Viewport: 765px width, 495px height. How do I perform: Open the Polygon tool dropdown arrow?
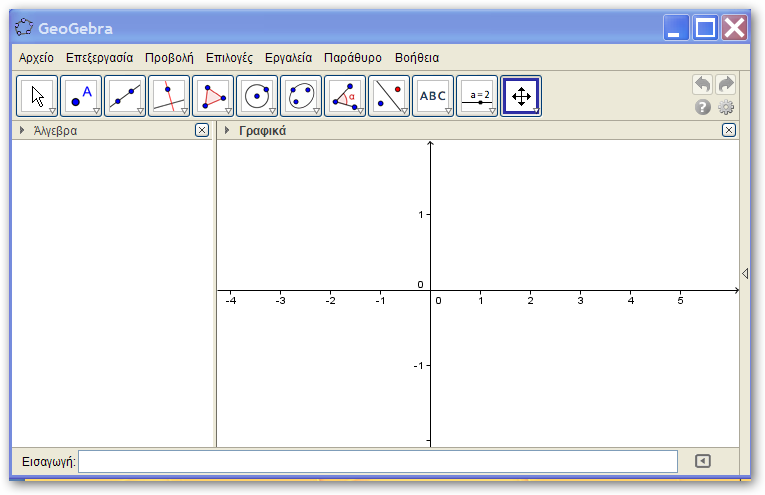[228, 111]
